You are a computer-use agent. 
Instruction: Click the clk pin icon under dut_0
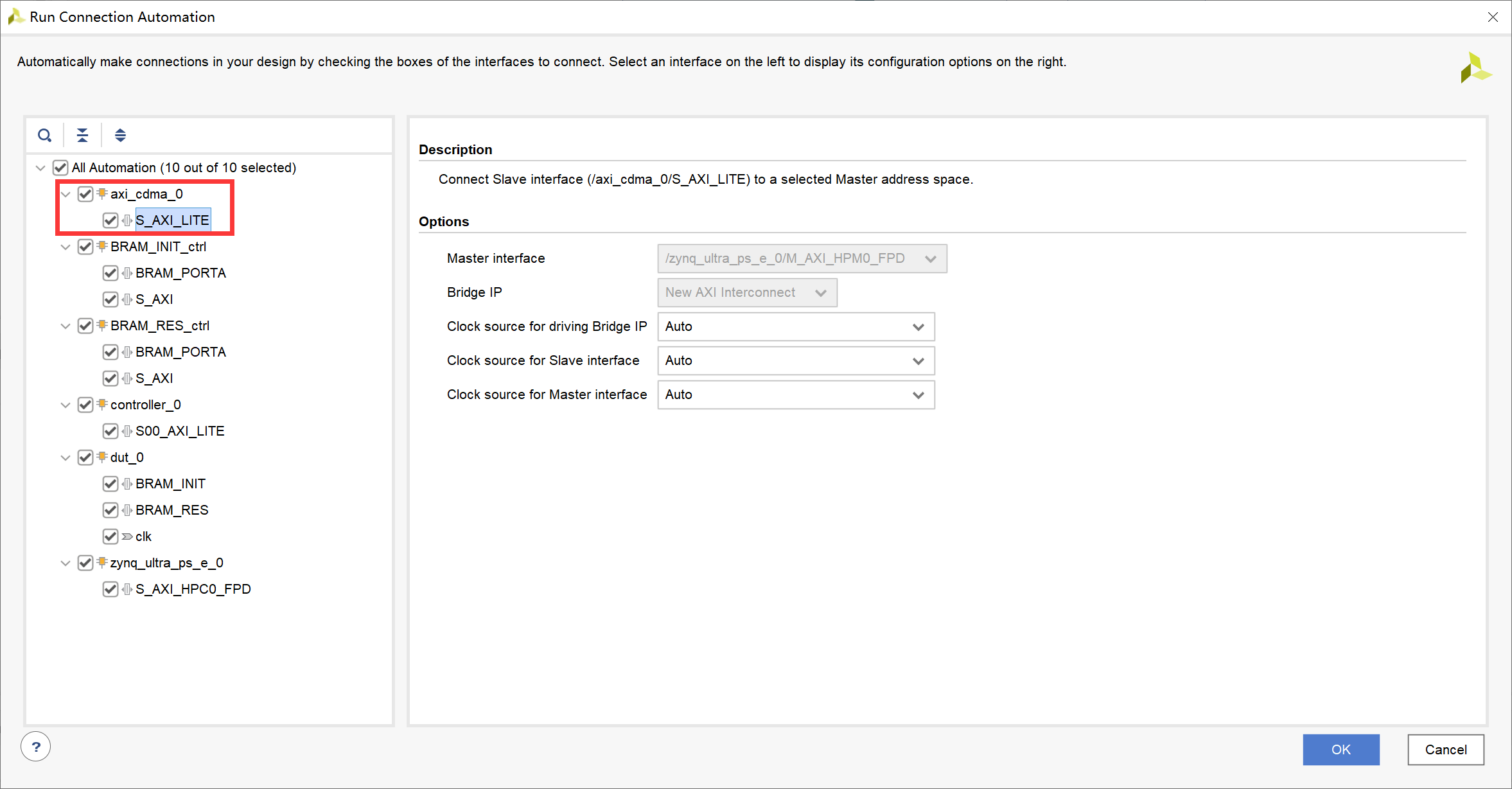tap(127, 536)
